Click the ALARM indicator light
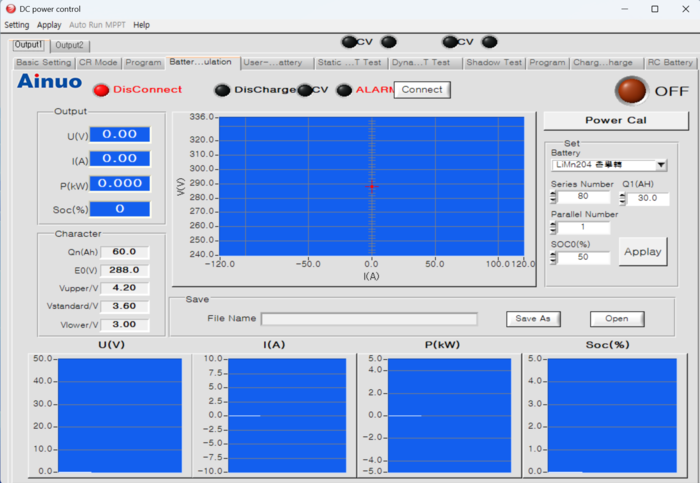 click(x=344, y=90)
